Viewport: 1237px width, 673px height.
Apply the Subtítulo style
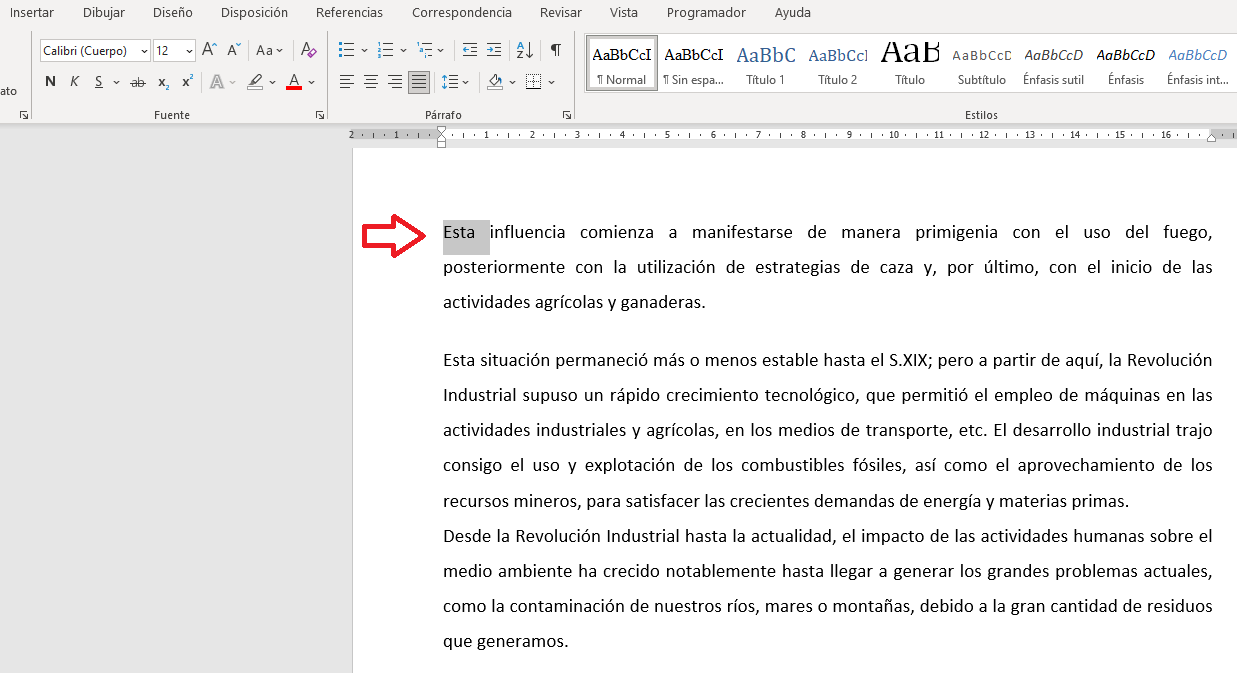[x=981, y=65]
